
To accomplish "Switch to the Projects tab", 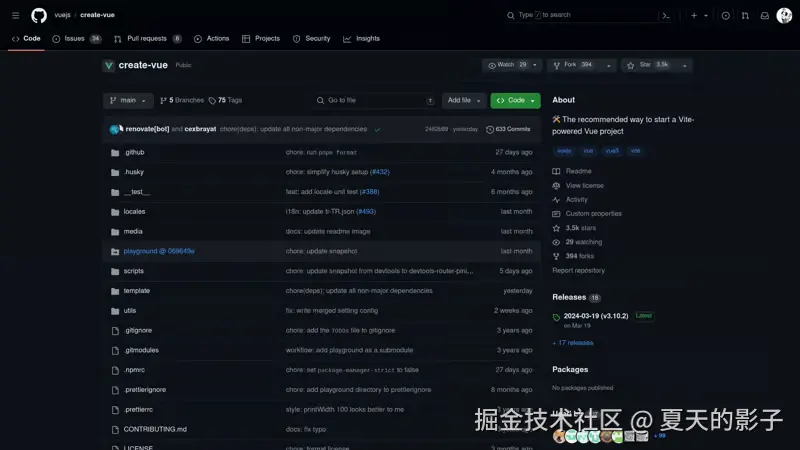I will click(x=261, y=39).
